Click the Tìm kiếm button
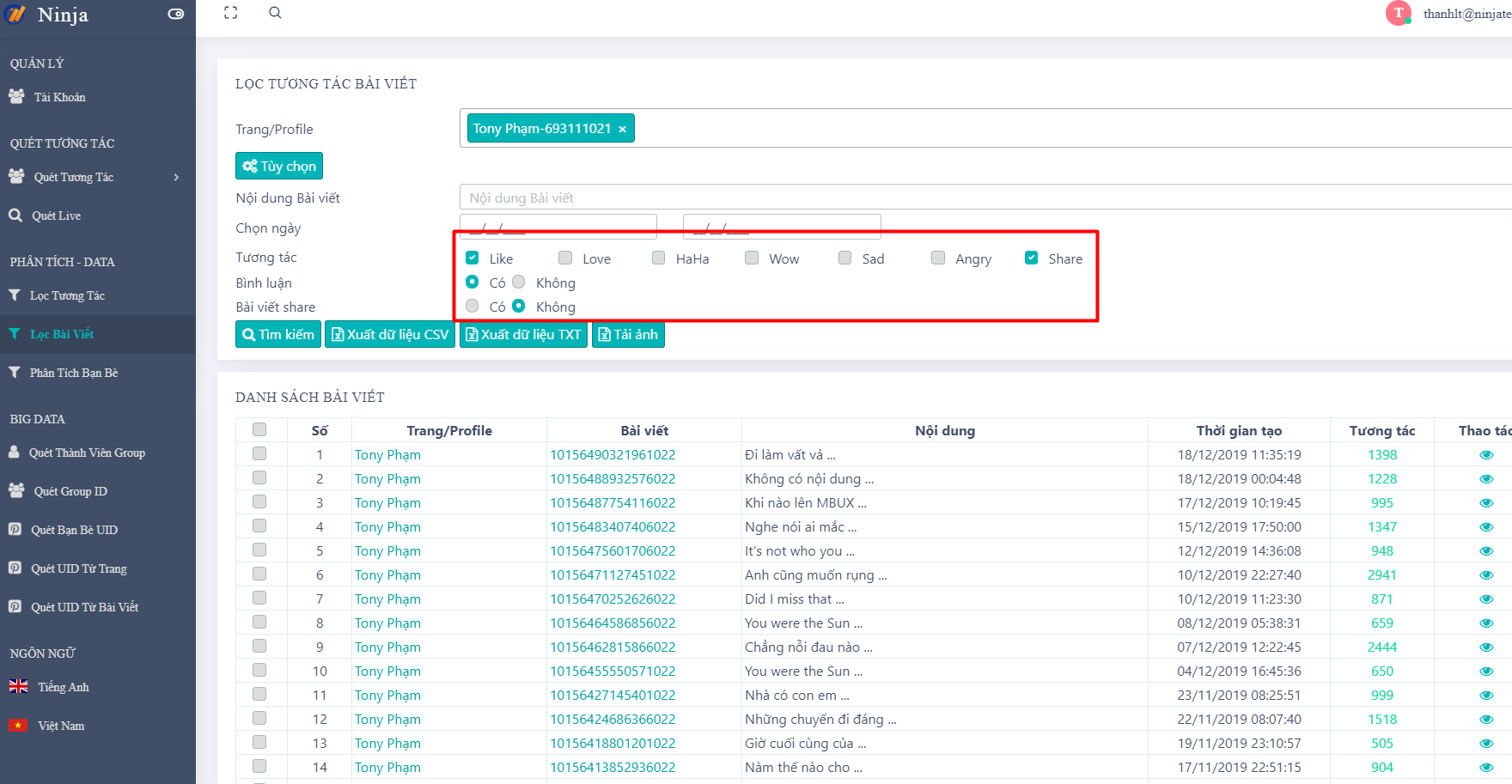 278,334
